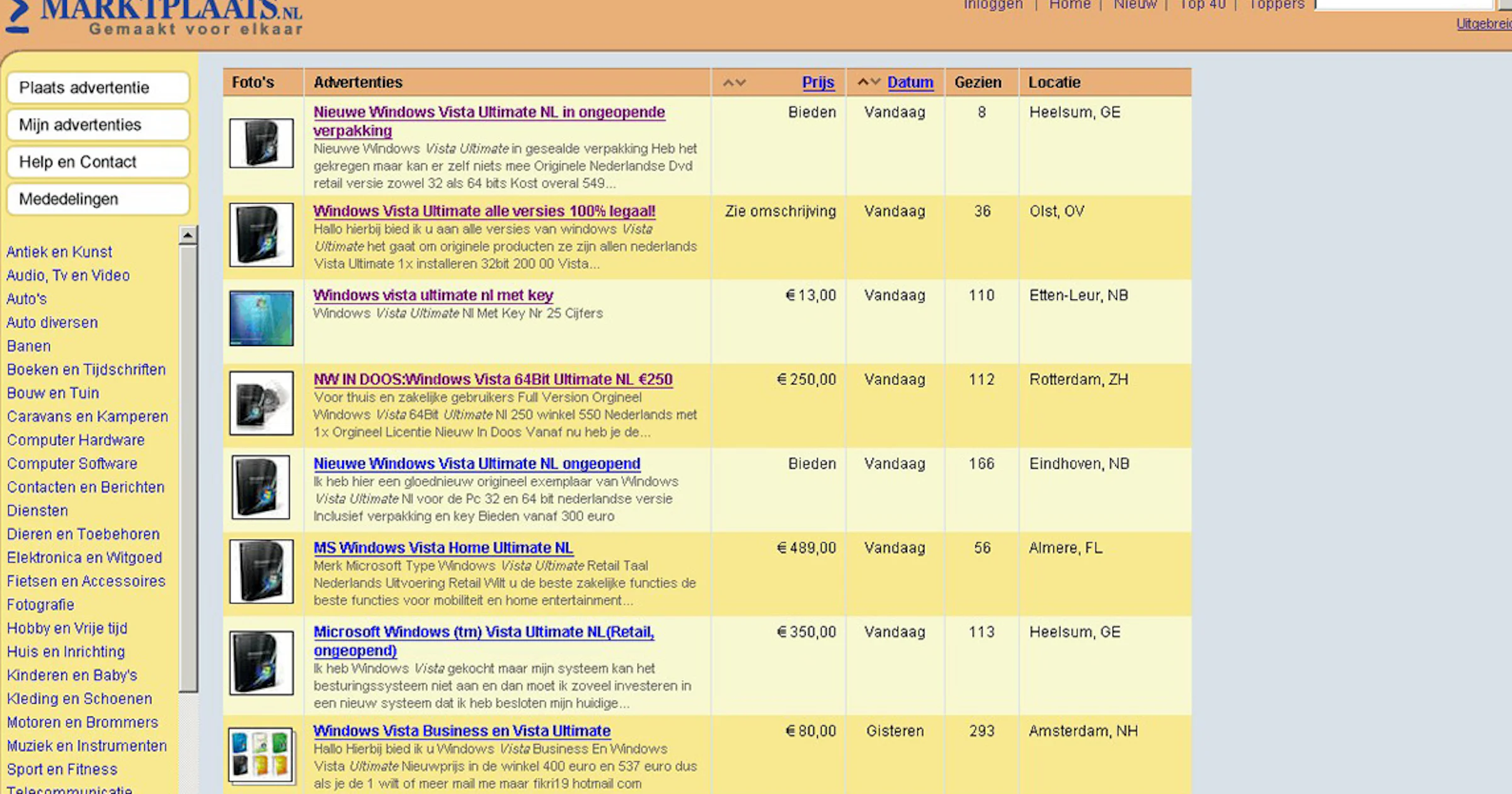Select Dieren en Toebehoren category
The image size is (1512, 794).
(83, 534)
